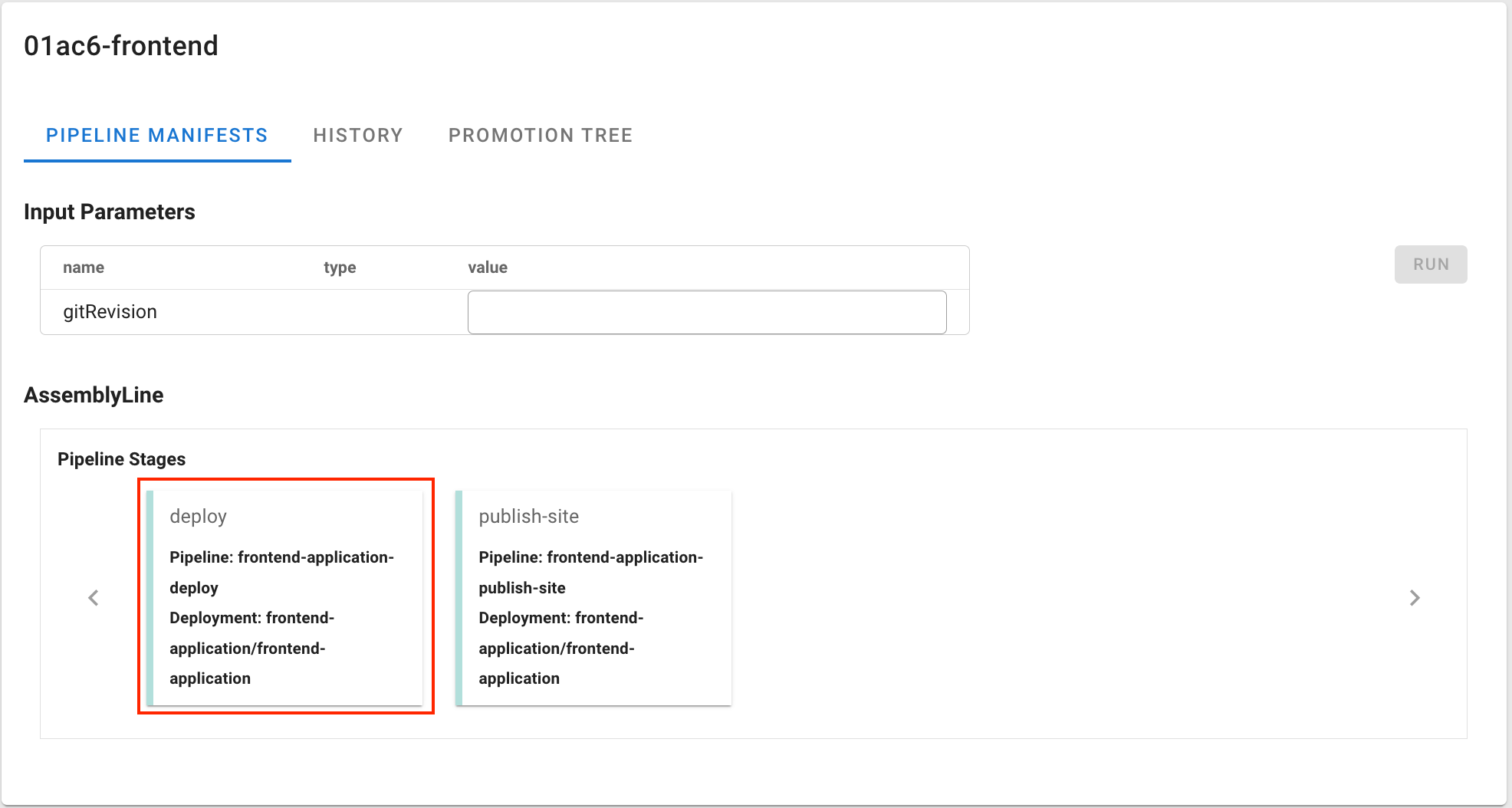The height and width of the screenshot is (808, 1512).
Task: Select the deploy stage card title
Action: (x=198, y=517)
